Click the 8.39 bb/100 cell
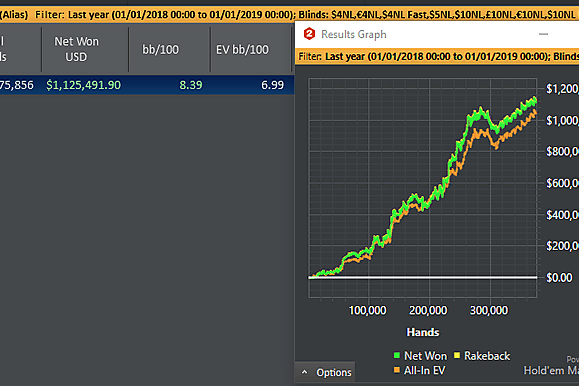This screenshot has width=579, height=386. (x=191, y=85)
